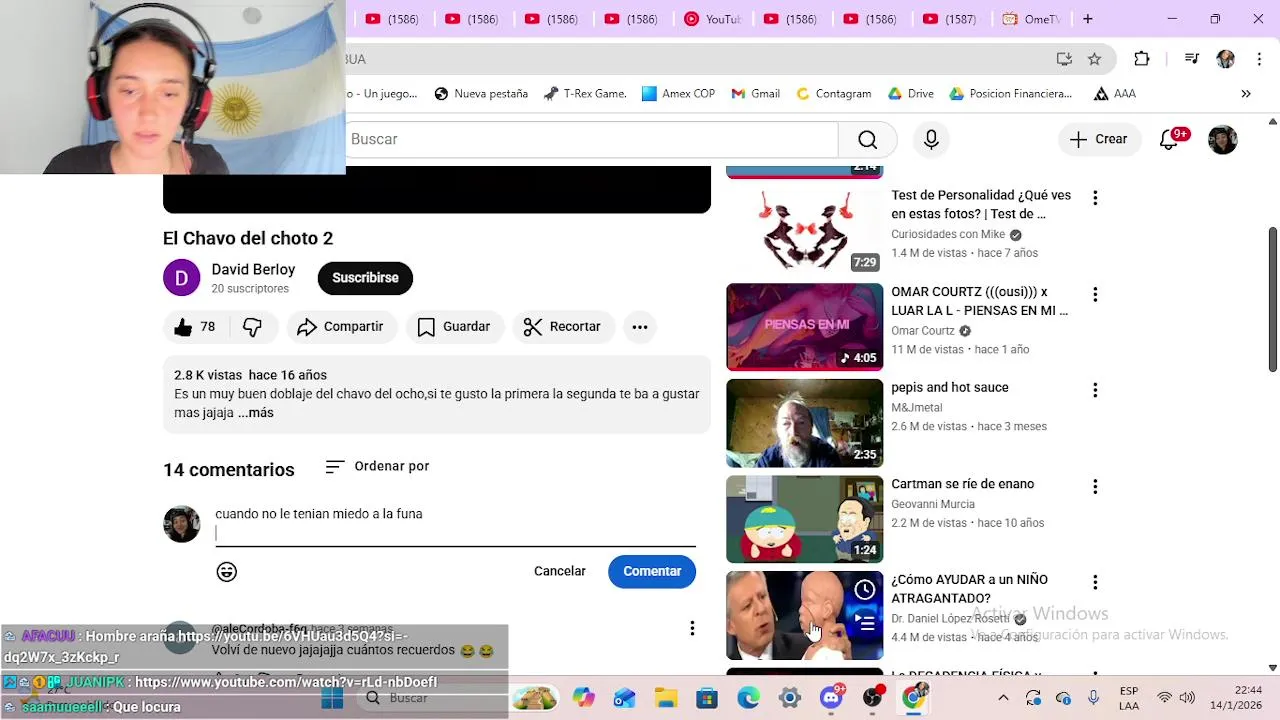Screen dimensions: 1280x720
Task: Open OBS Studio from the taskbar
Action: click(872, 697)
